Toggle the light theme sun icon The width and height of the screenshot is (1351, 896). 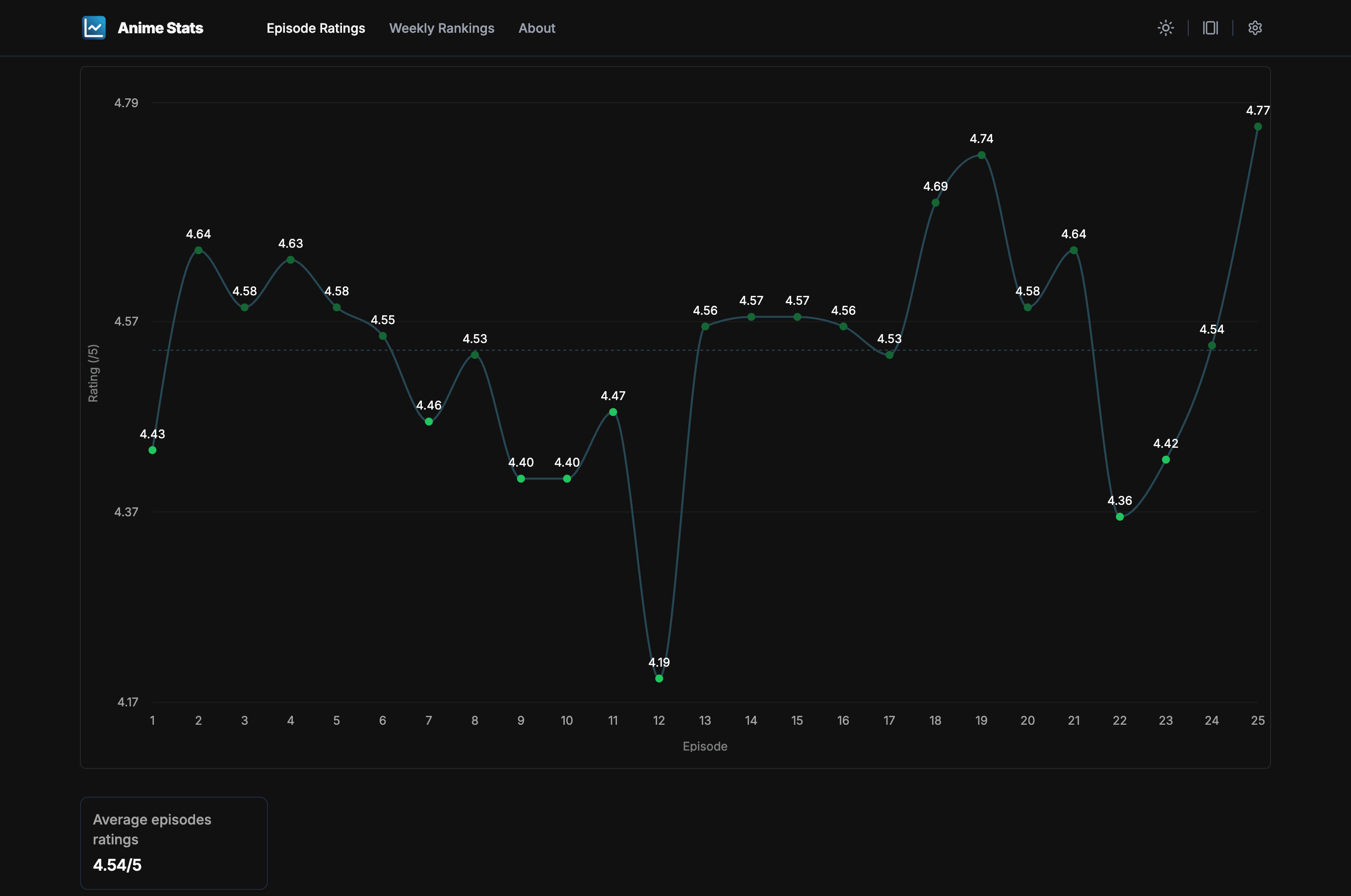pyautogui.click(x=1165, y=28)
